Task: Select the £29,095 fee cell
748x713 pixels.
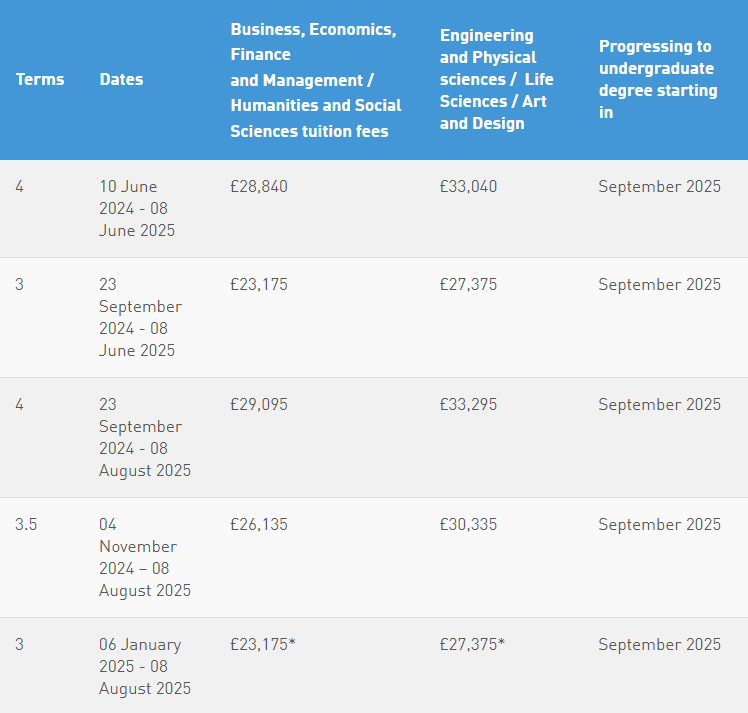Action: click(x=259, y=405)
